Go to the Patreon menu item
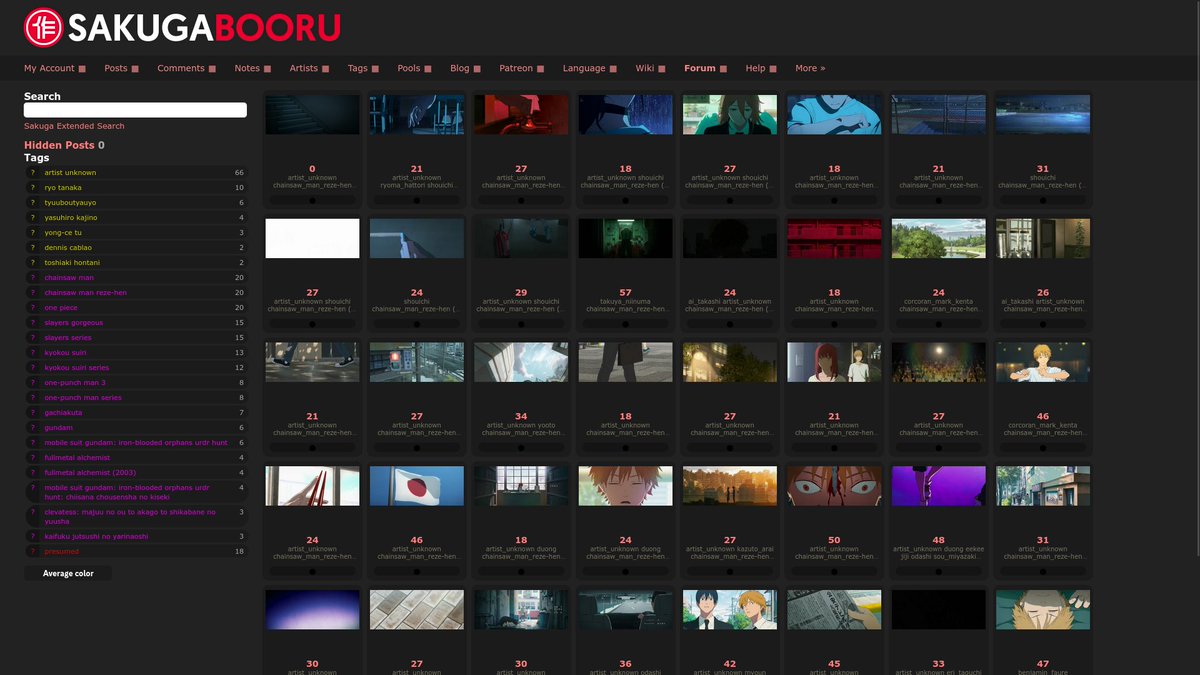1200x675 pixels. tap(516, 69)
